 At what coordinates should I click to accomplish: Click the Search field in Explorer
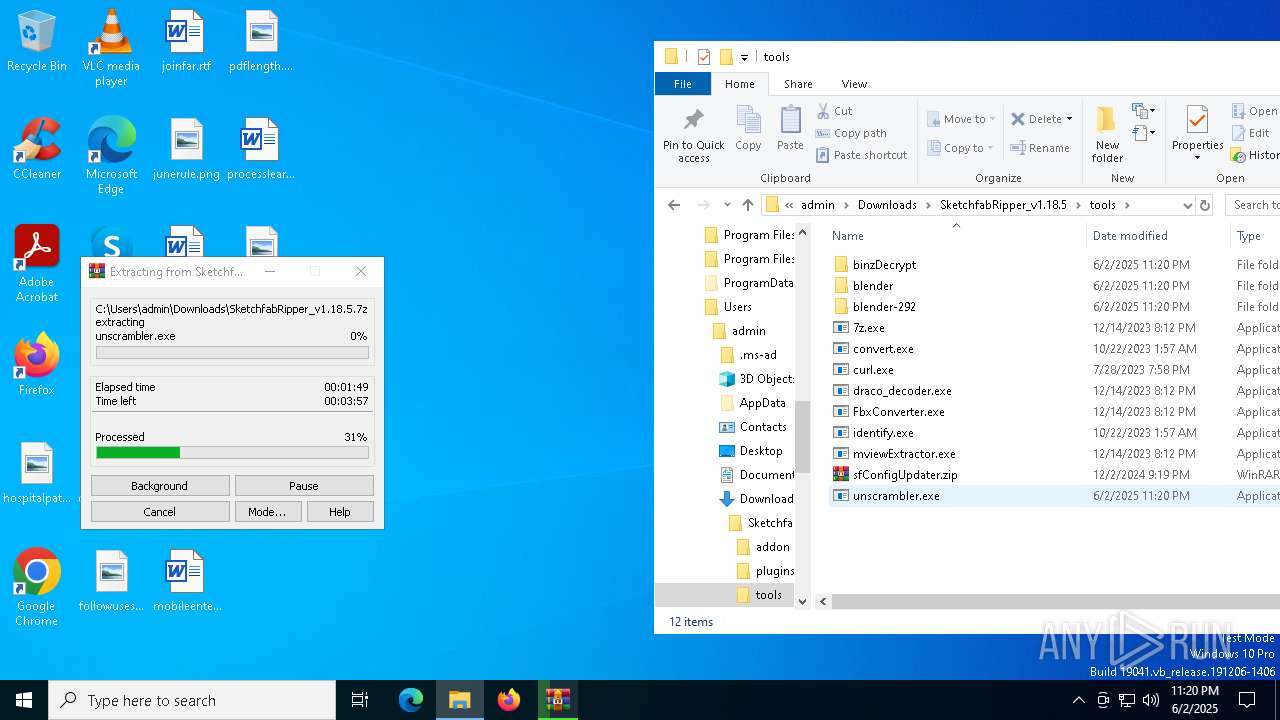pos(1254,205)
